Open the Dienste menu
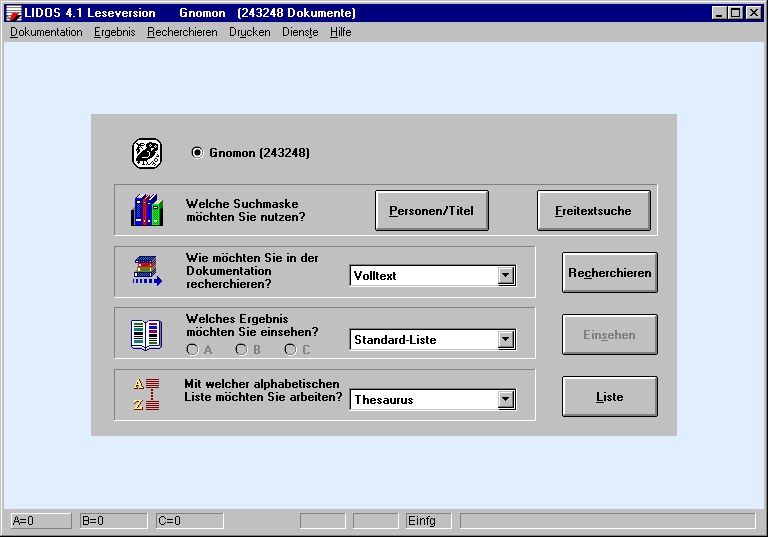768x537 pixels. [x=300, y=32]
